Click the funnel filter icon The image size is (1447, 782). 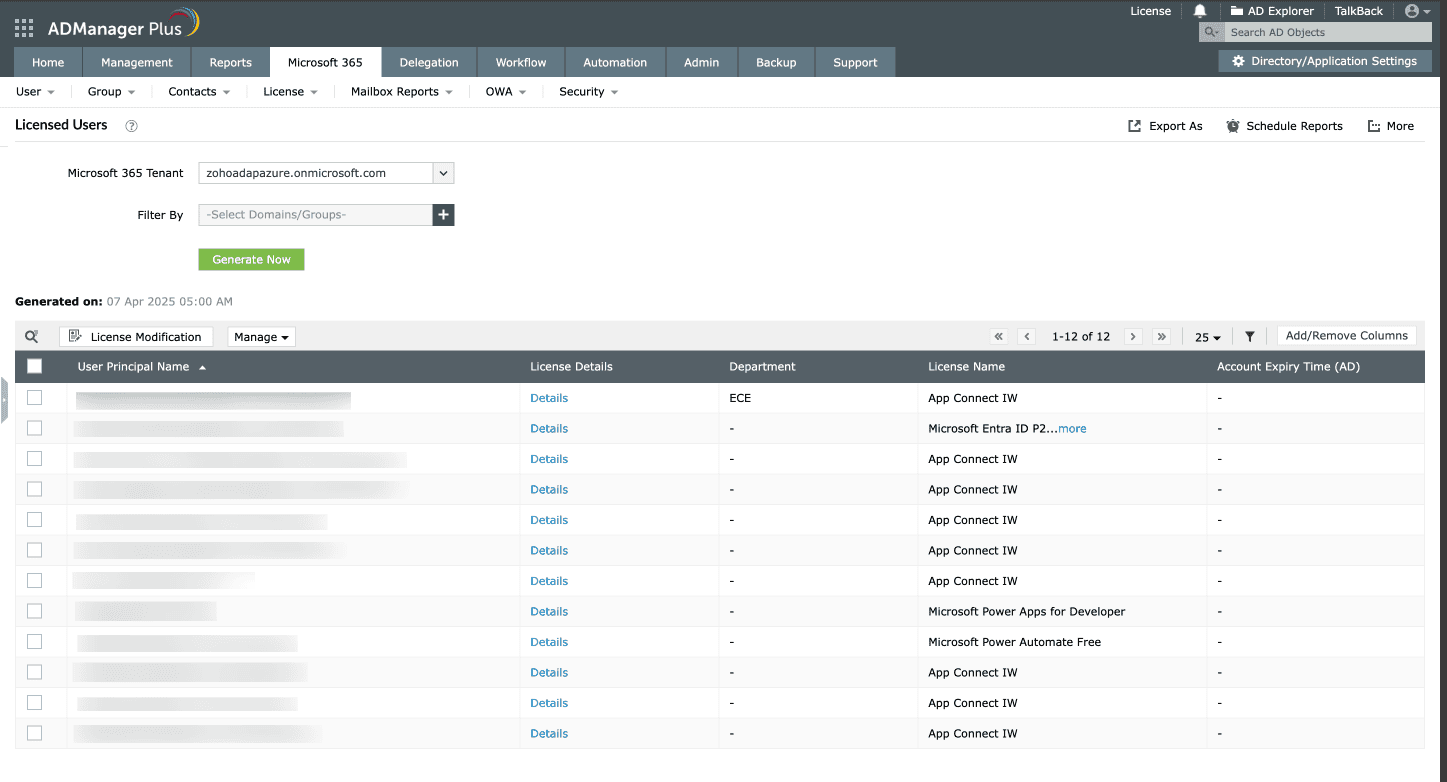[x=1249, y=337]
